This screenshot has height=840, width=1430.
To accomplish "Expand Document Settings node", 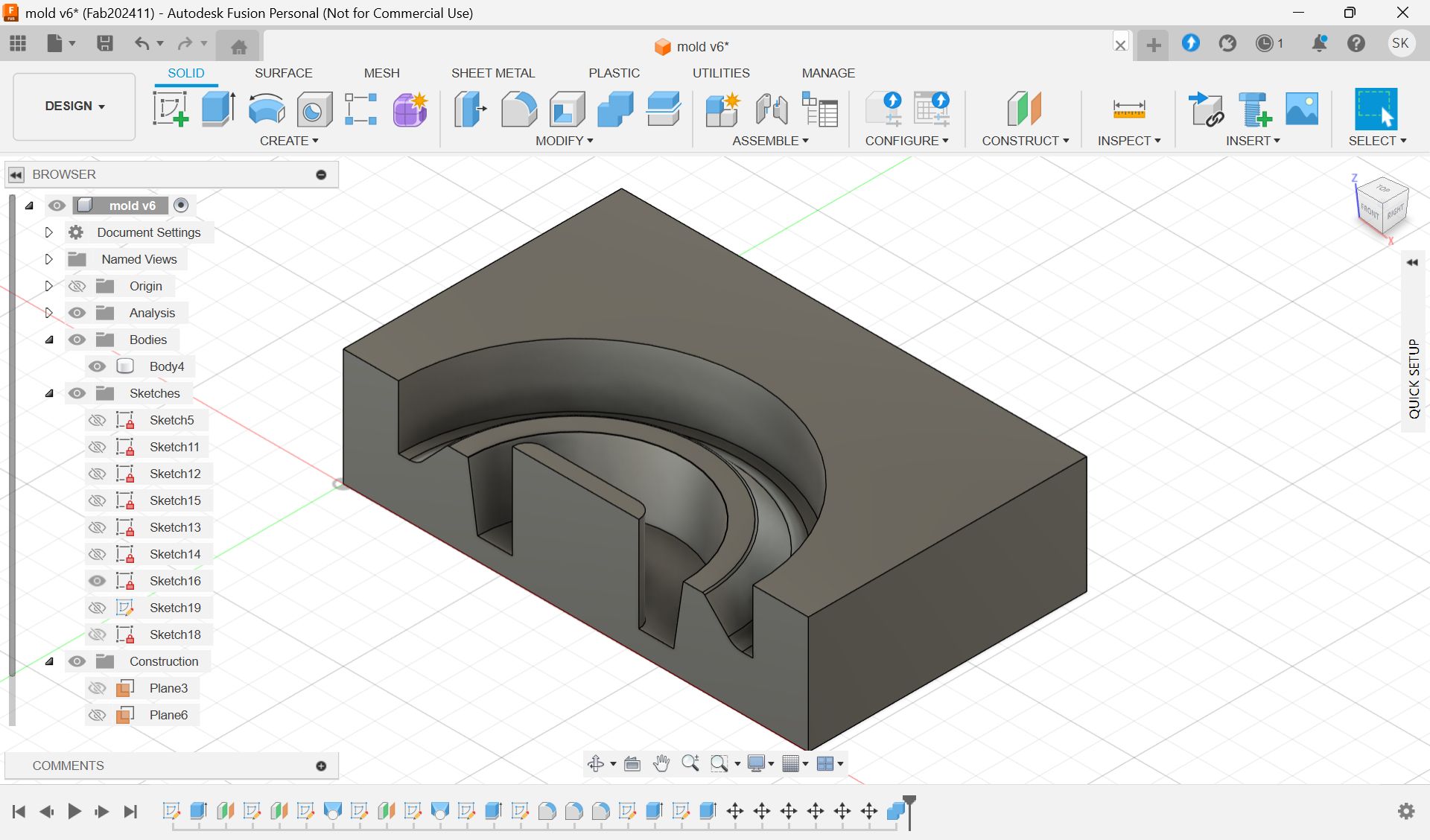I will [x=49, y=232].
